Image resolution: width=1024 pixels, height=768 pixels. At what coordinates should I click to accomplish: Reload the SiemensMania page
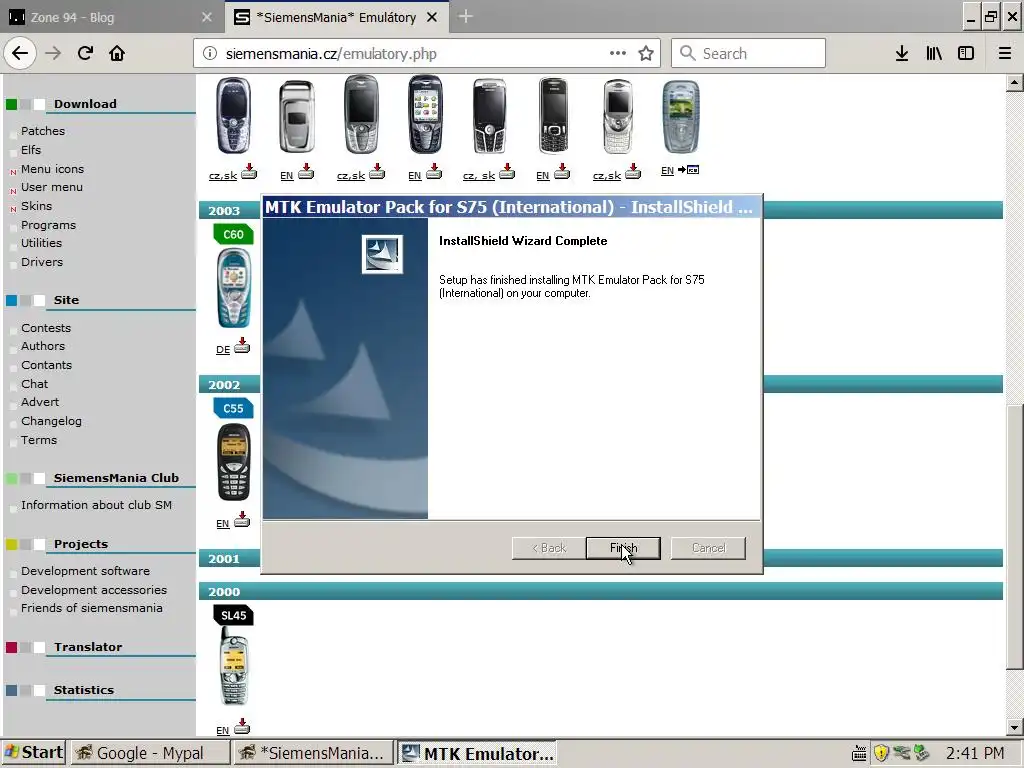click(86, 54)
